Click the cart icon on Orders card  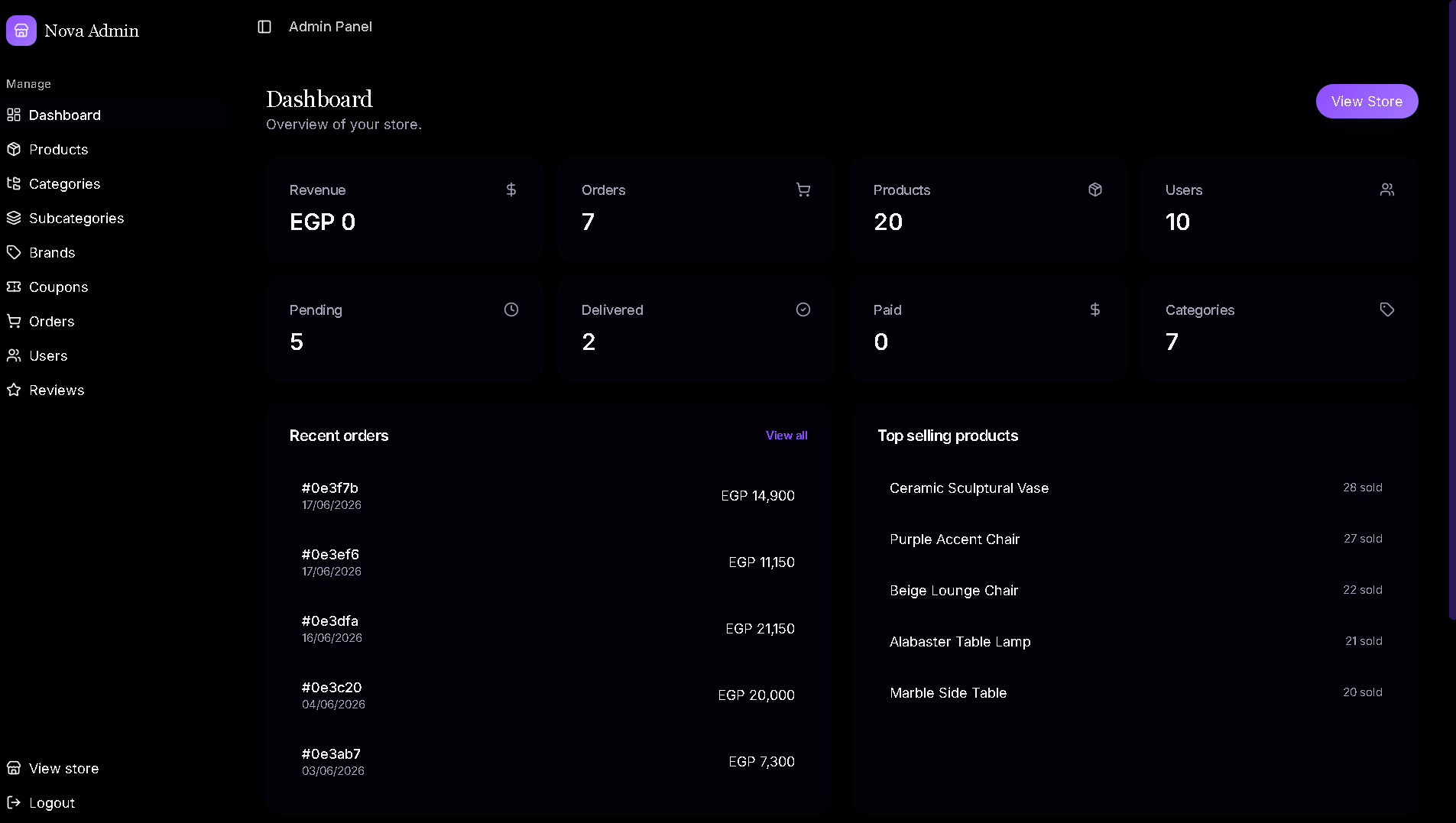click(x=803, y=190)
